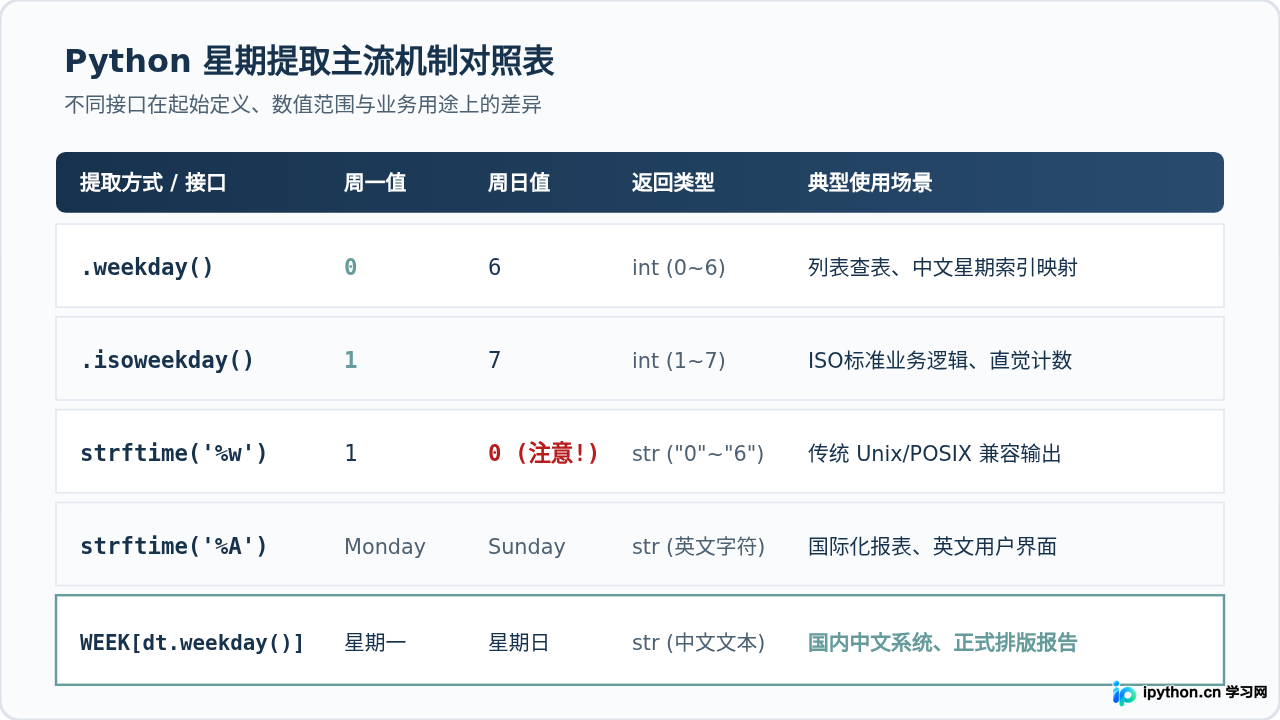Click the "典型使用场景" column header
Viewport: 1280px width, 720px height.
pos(870,183)
